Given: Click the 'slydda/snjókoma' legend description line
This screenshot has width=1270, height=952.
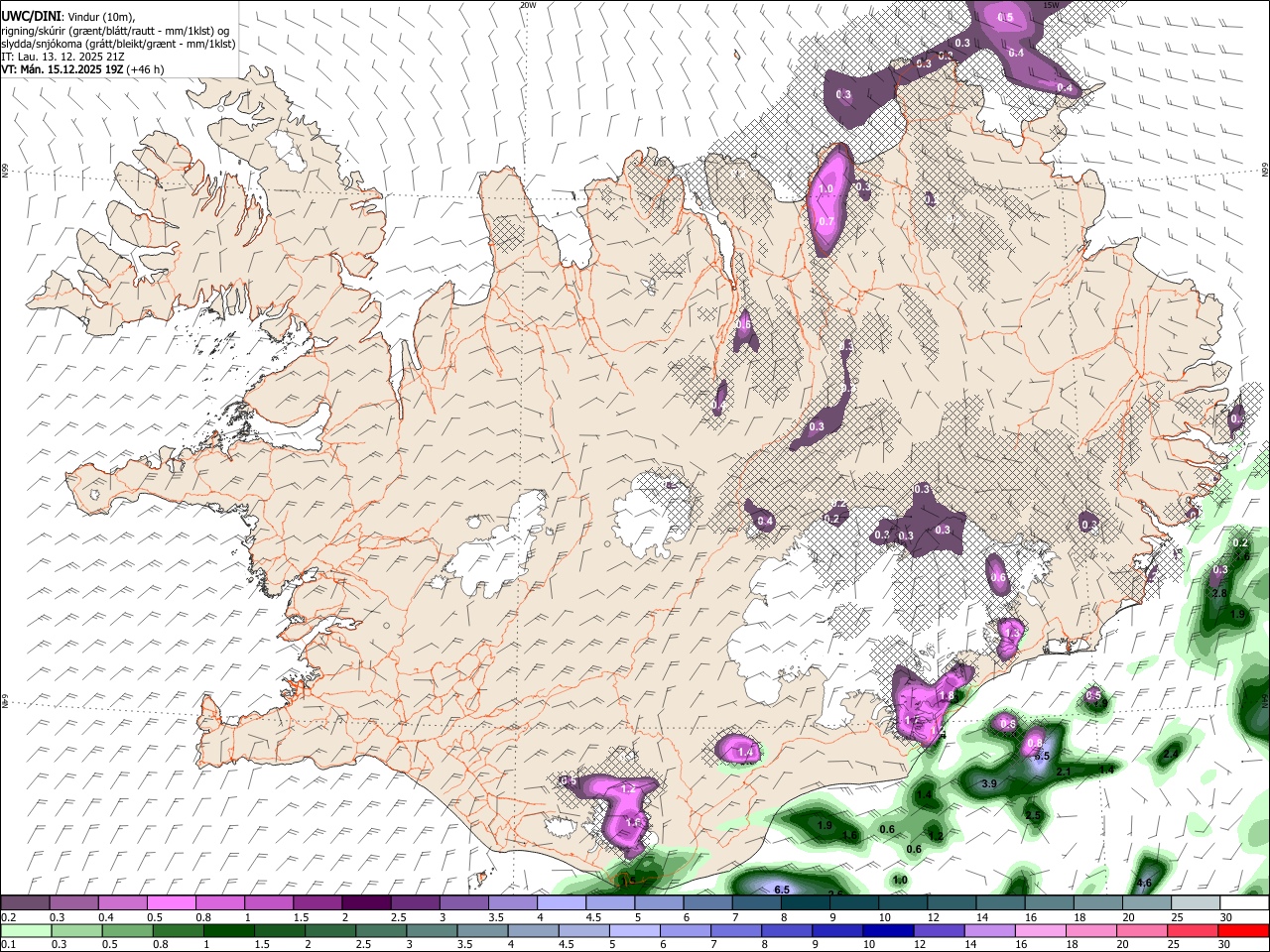Looking at the screenshot, I should [x=118, y=45].
